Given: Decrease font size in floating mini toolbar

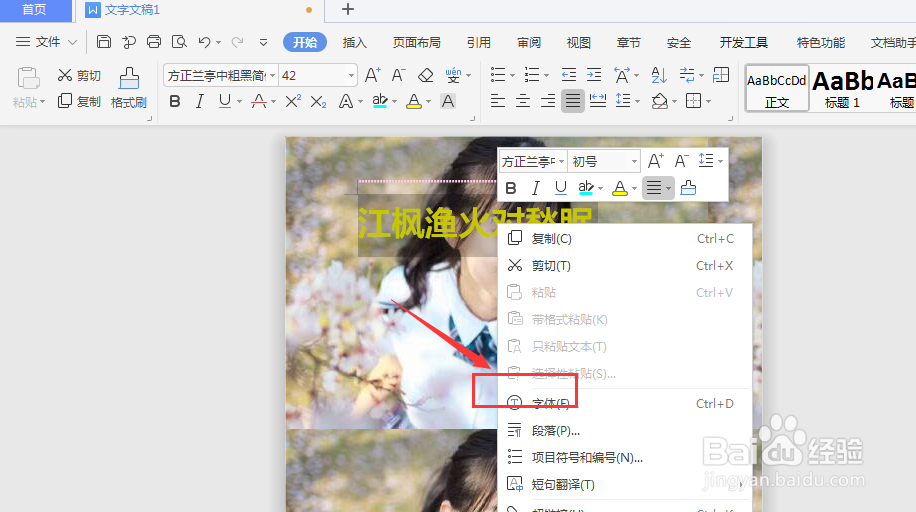Looking at the screenshot, I should [681, 161].
